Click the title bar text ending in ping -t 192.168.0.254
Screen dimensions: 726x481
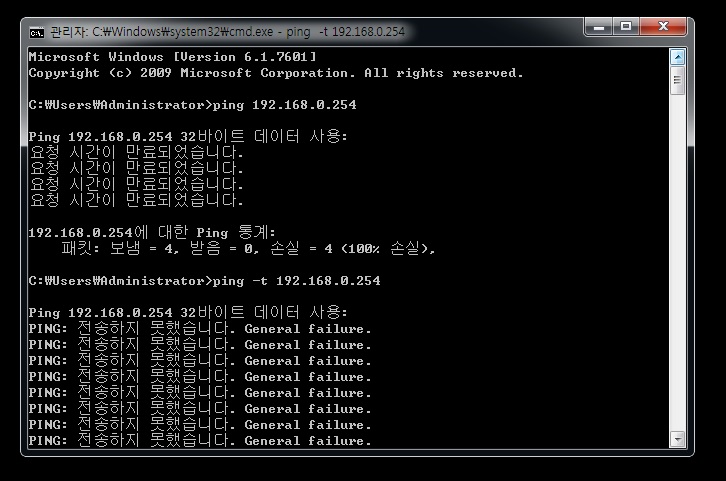227,32
